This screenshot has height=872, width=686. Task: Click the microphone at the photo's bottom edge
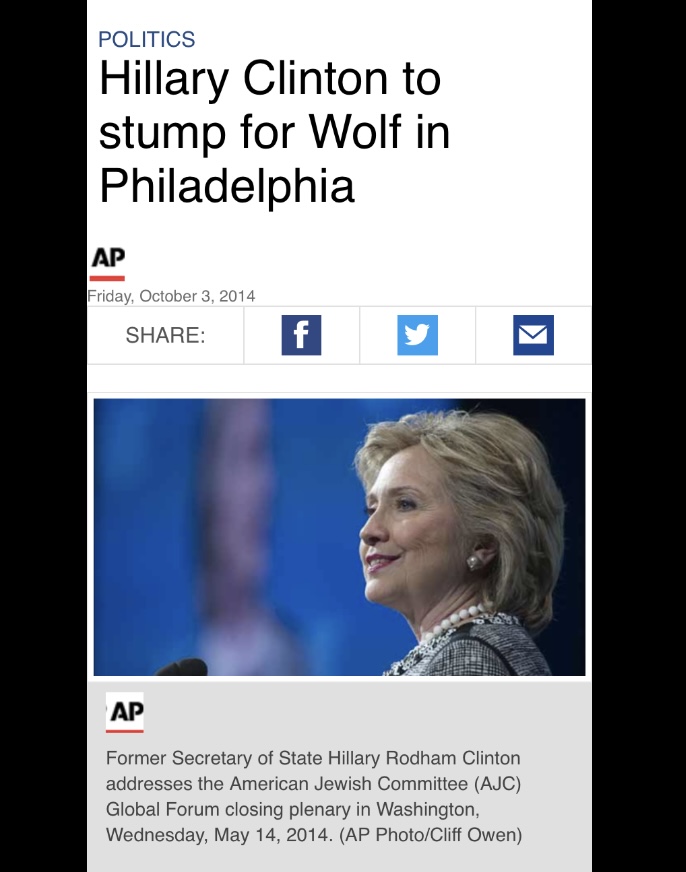pos(181,667)
